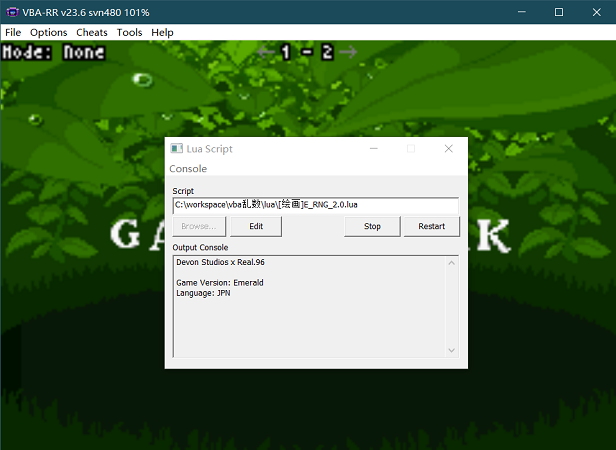The image size is (616, 450).
Task: Click the left arrow beside save slot 1
Action: point(266,52)
